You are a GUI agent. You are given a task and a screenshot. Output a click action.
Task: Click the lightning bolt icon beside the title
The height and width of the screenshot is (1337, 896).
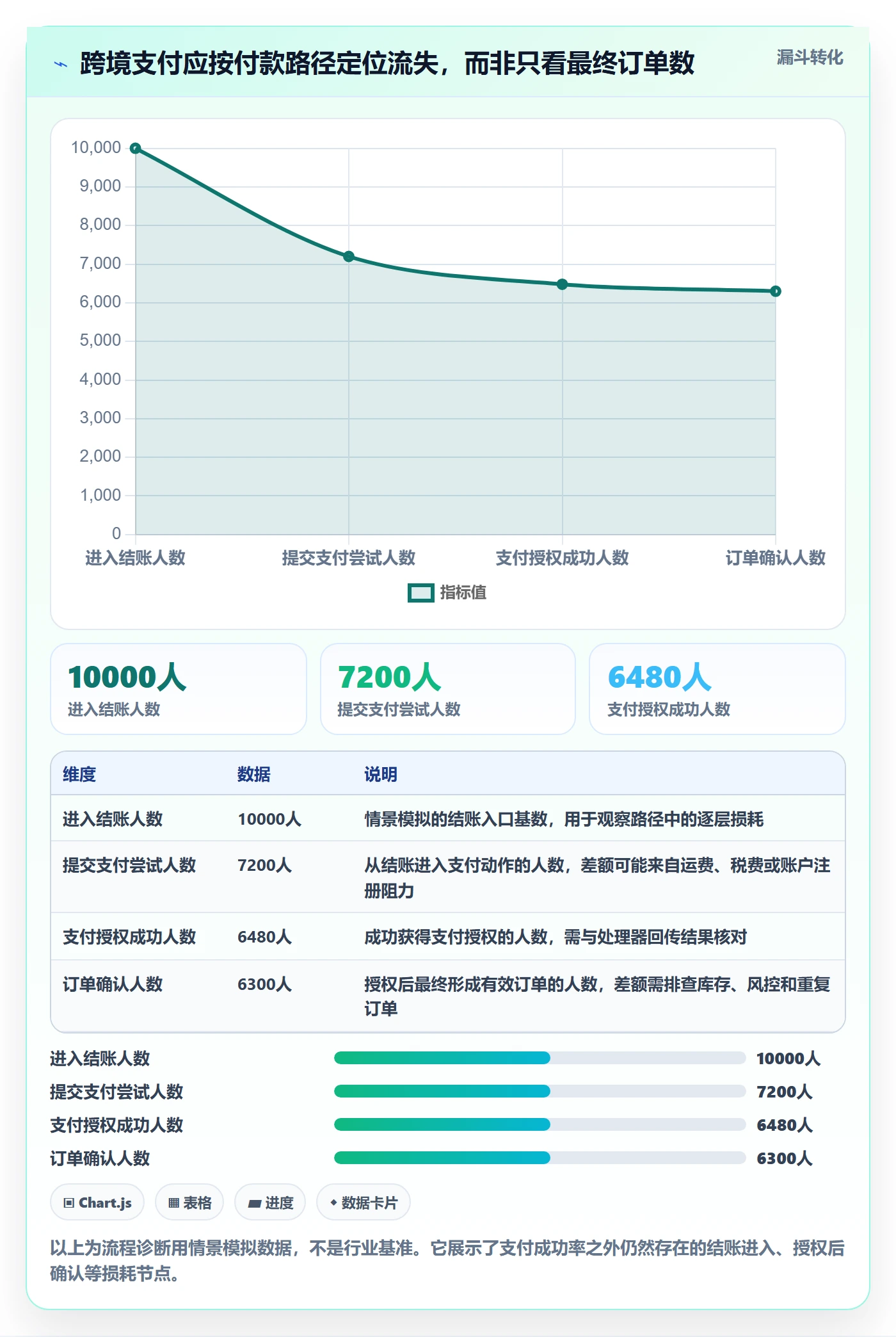61,64
